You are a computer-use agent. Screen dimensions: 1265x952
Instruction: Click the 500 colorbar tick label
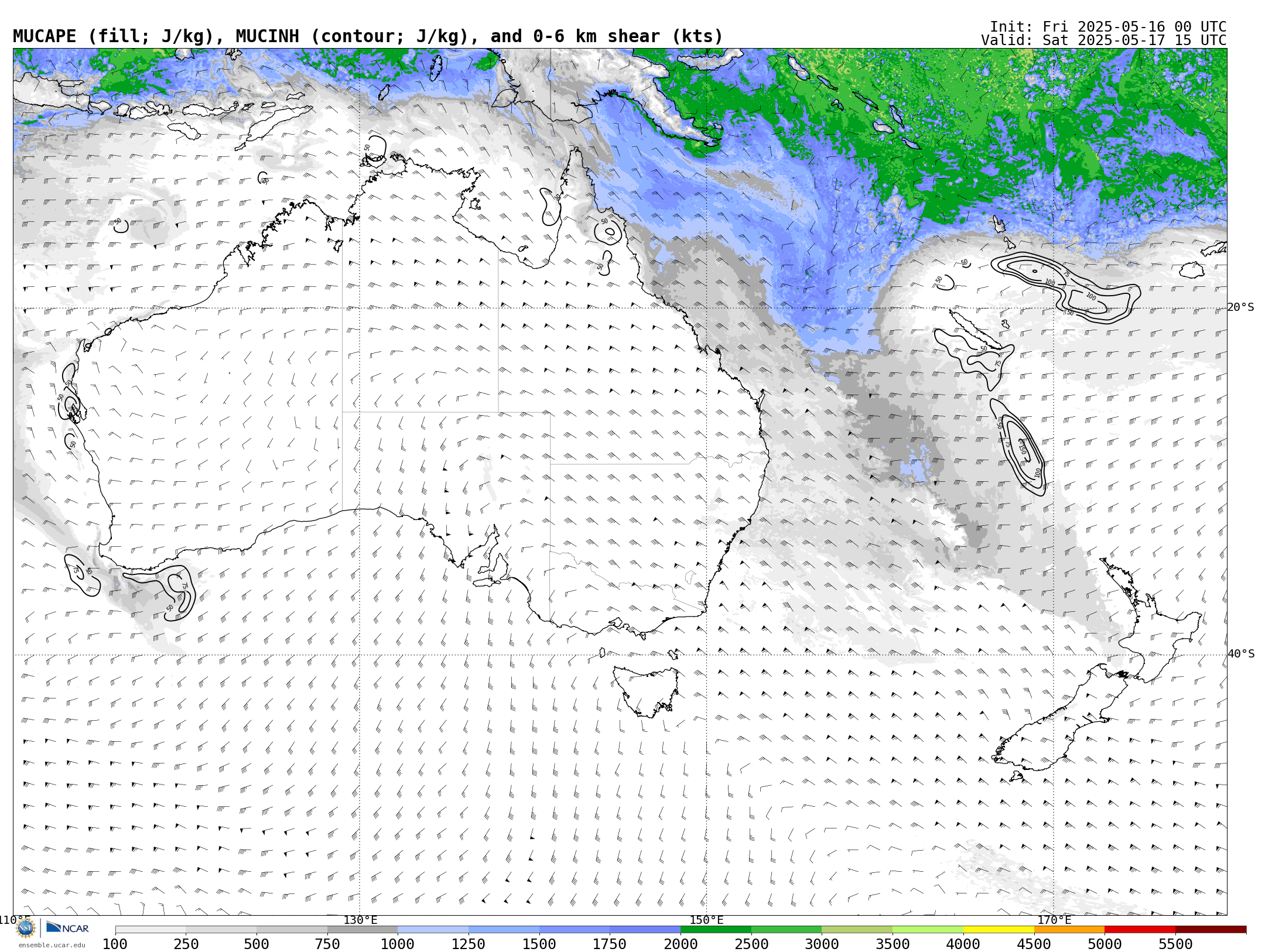tap(257, 944)
